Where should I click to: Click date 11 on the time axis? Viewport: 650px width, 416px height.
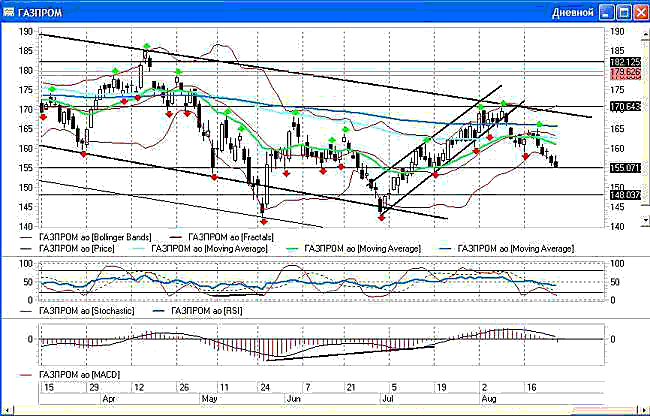click(223, 388)
